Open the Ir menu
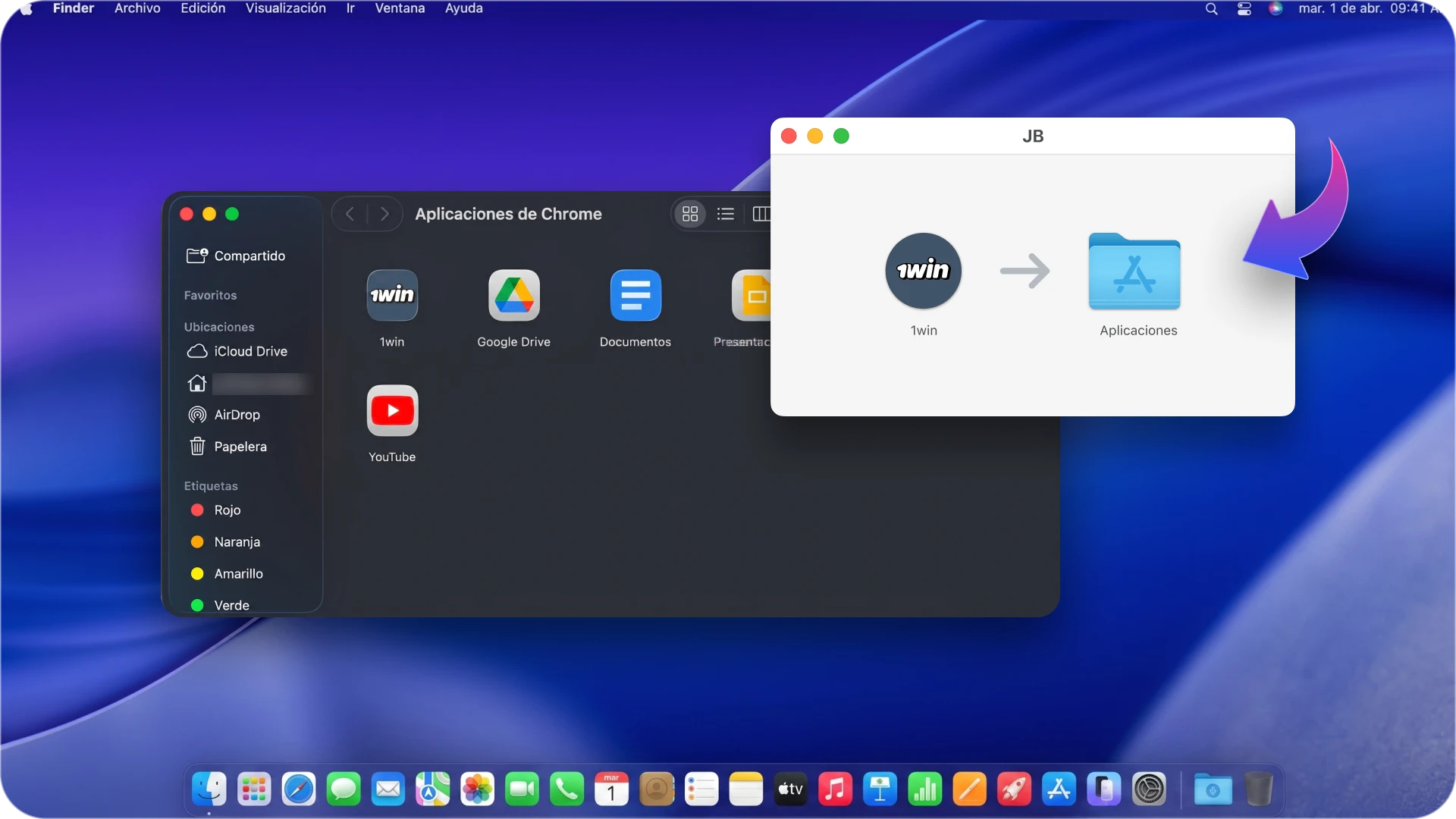Viewport: 1456px width, 819px height. click(x=350, y=8)
